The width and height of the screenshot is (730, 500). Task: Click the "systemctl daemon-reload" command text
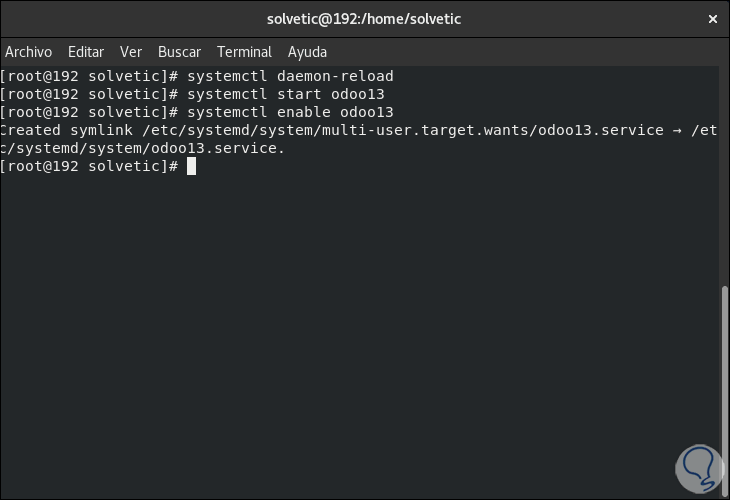pos(290,76)
